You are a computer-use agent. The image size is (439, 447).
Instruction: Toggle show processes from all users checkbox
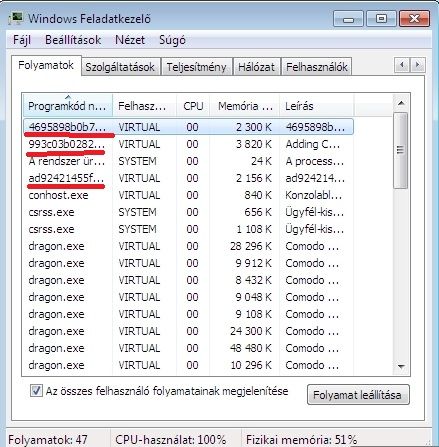[x=36, y=391]
